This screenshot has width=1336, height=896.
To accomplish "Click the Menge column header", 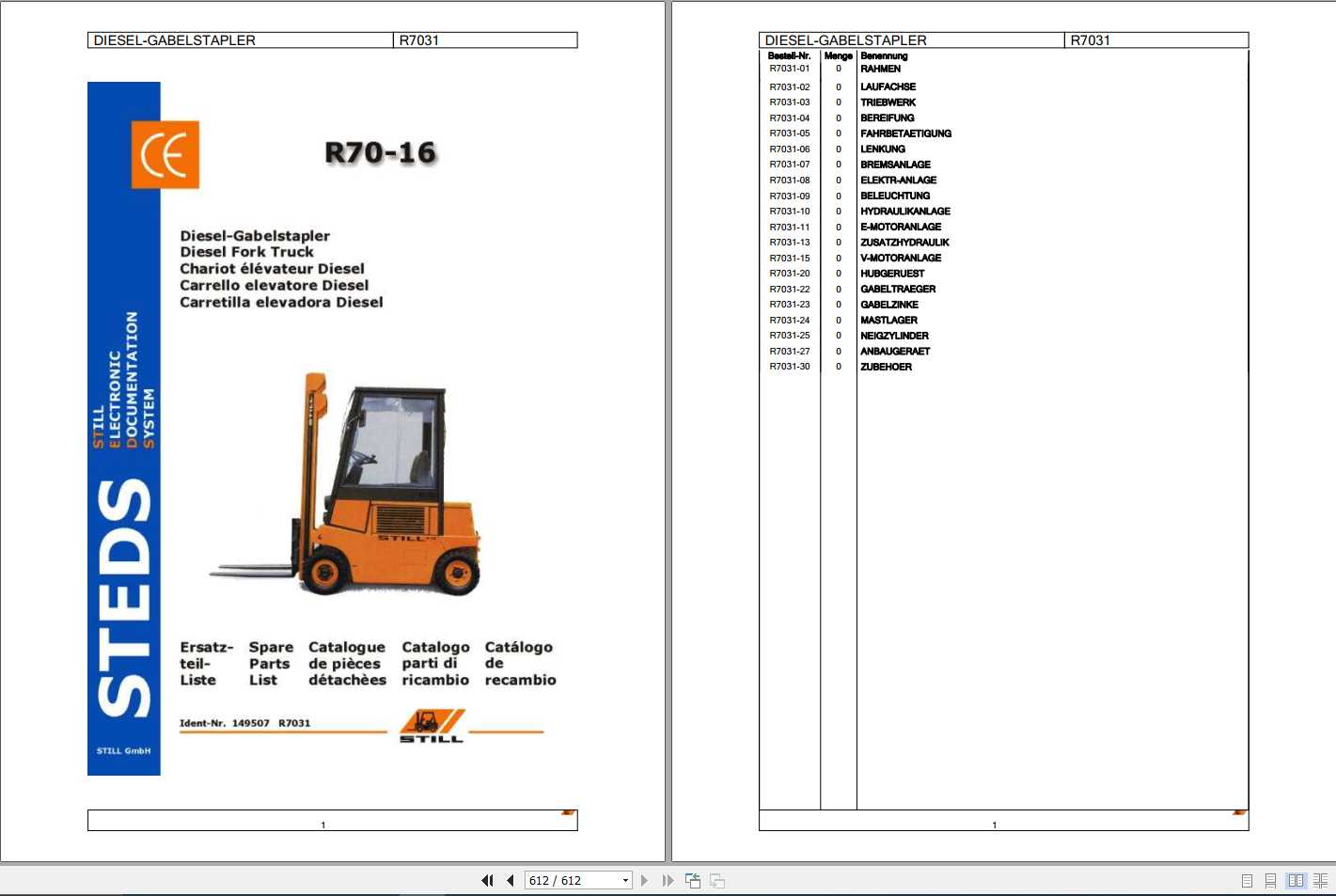I will point(839,55).
